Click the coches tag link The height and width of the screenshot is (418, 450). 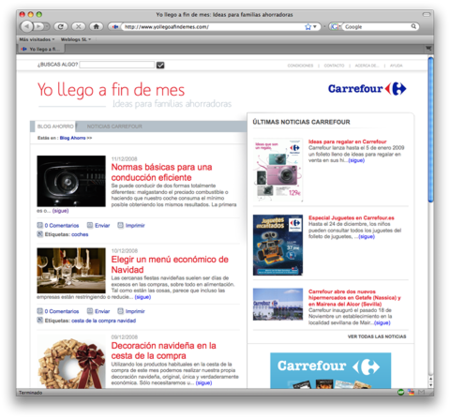click(x=80, y=234)
